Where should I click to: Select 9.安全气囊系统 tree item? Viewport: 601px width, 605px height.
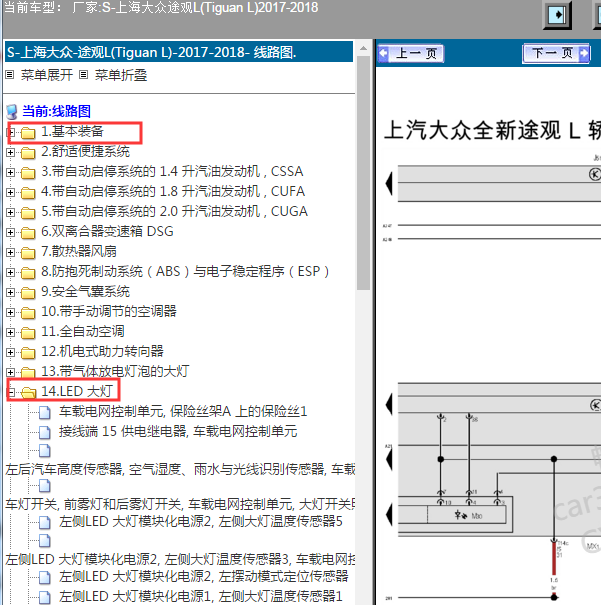pyautogui.click(x=85, y=292)
